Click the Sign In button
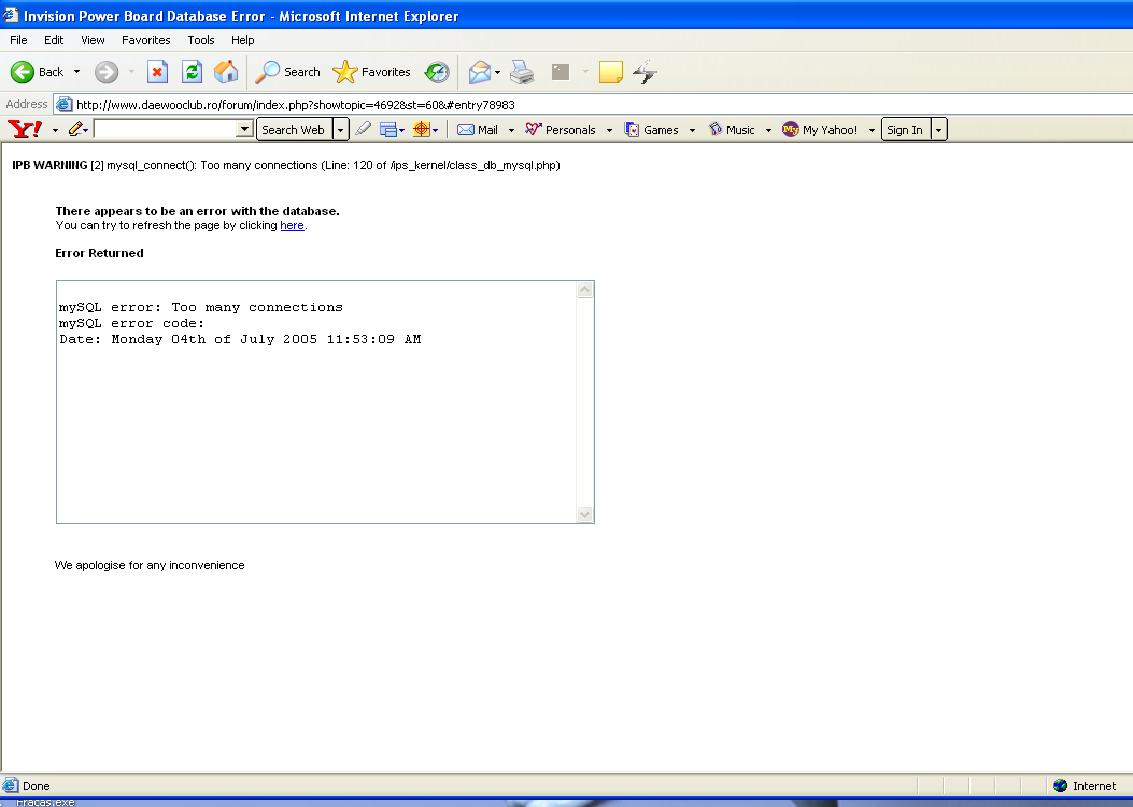 (905, 129)
